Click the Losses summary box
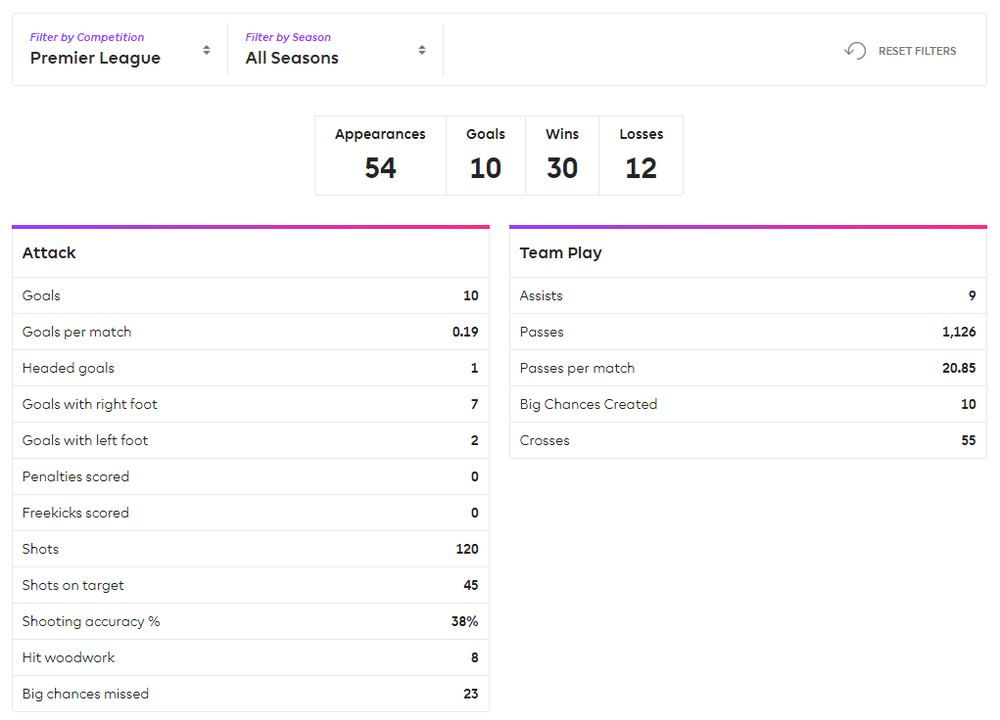1000x720 pixels. point(641,156)
